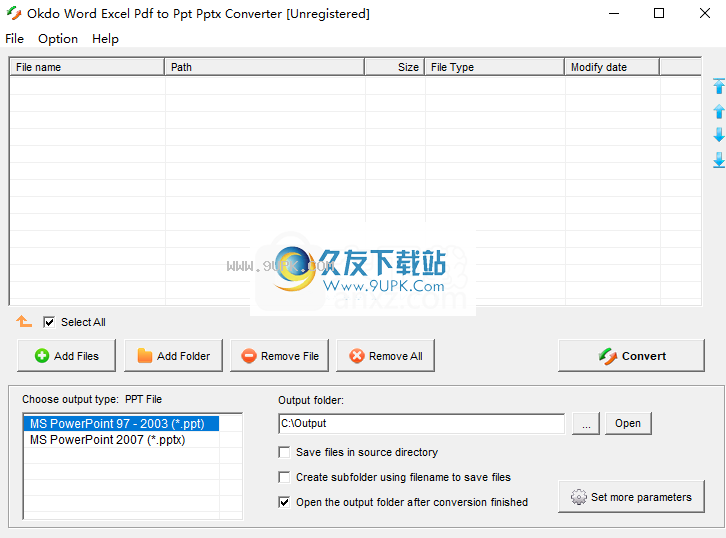Sort by the File name column header

[87, 67]
